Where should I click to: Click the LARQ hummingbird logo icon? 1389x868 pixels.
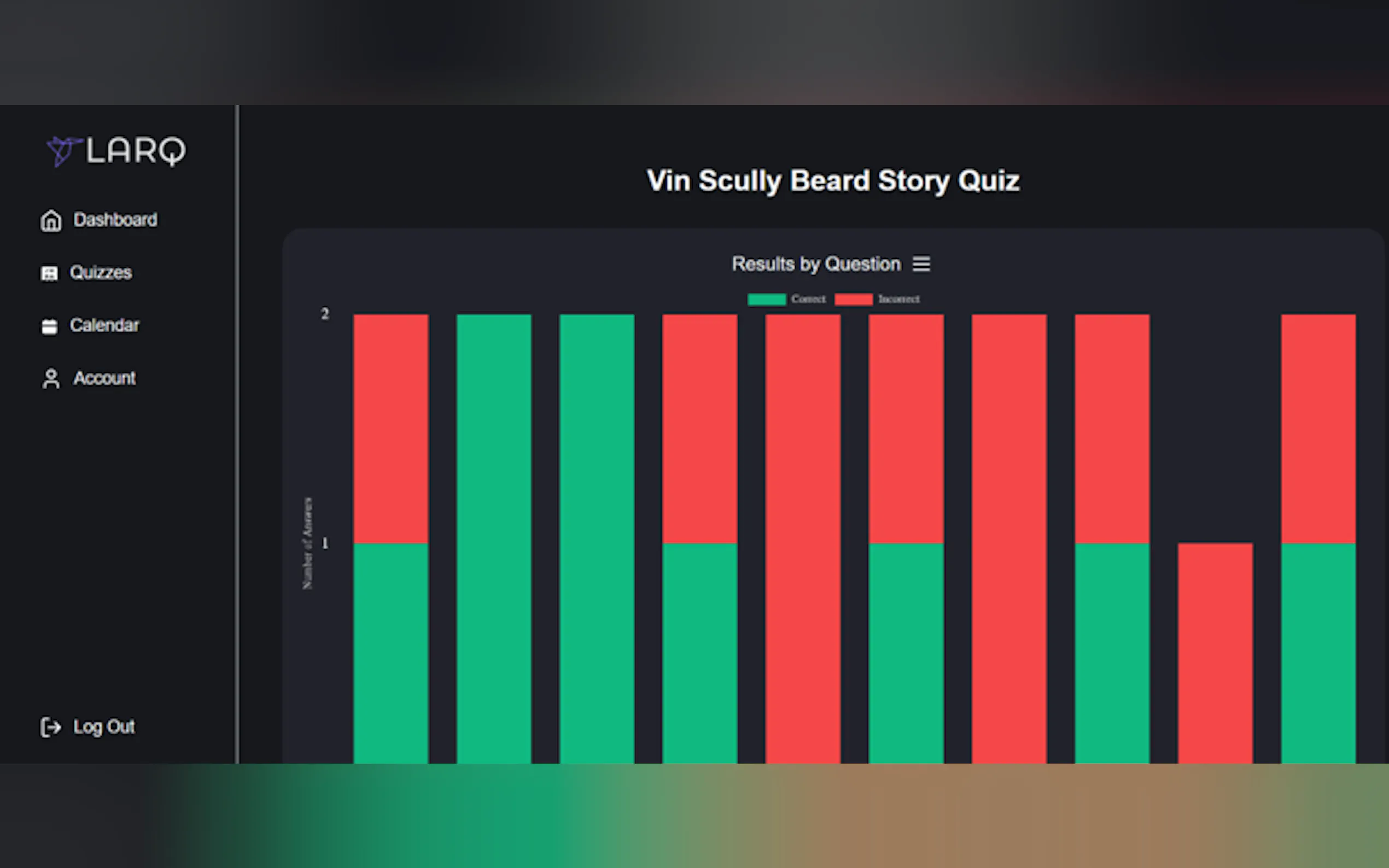pyautogui.click(x=62, y=151)
